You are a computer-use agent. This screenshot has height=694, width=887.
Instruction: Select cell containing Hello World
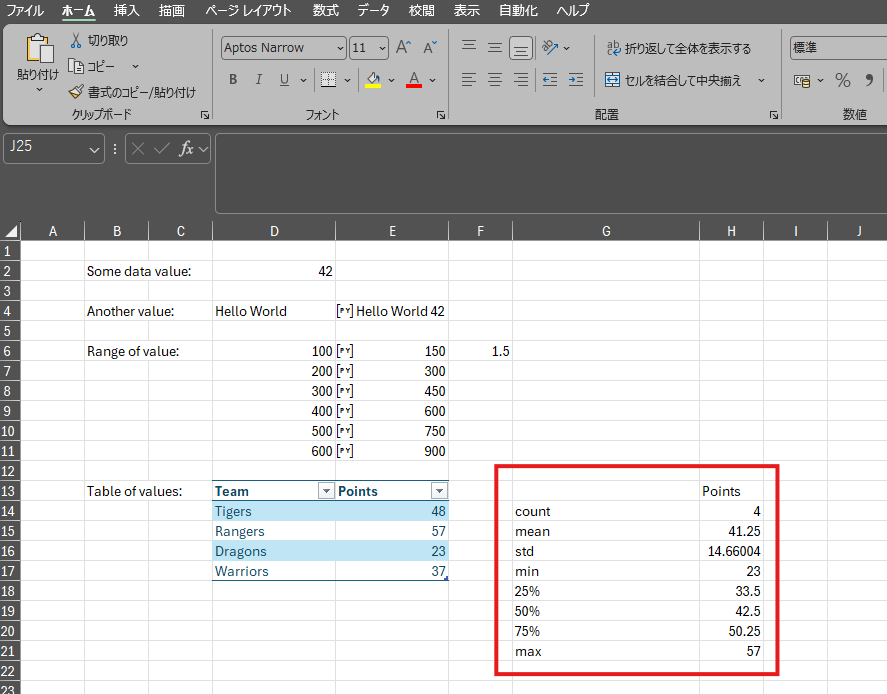[274, 311]
